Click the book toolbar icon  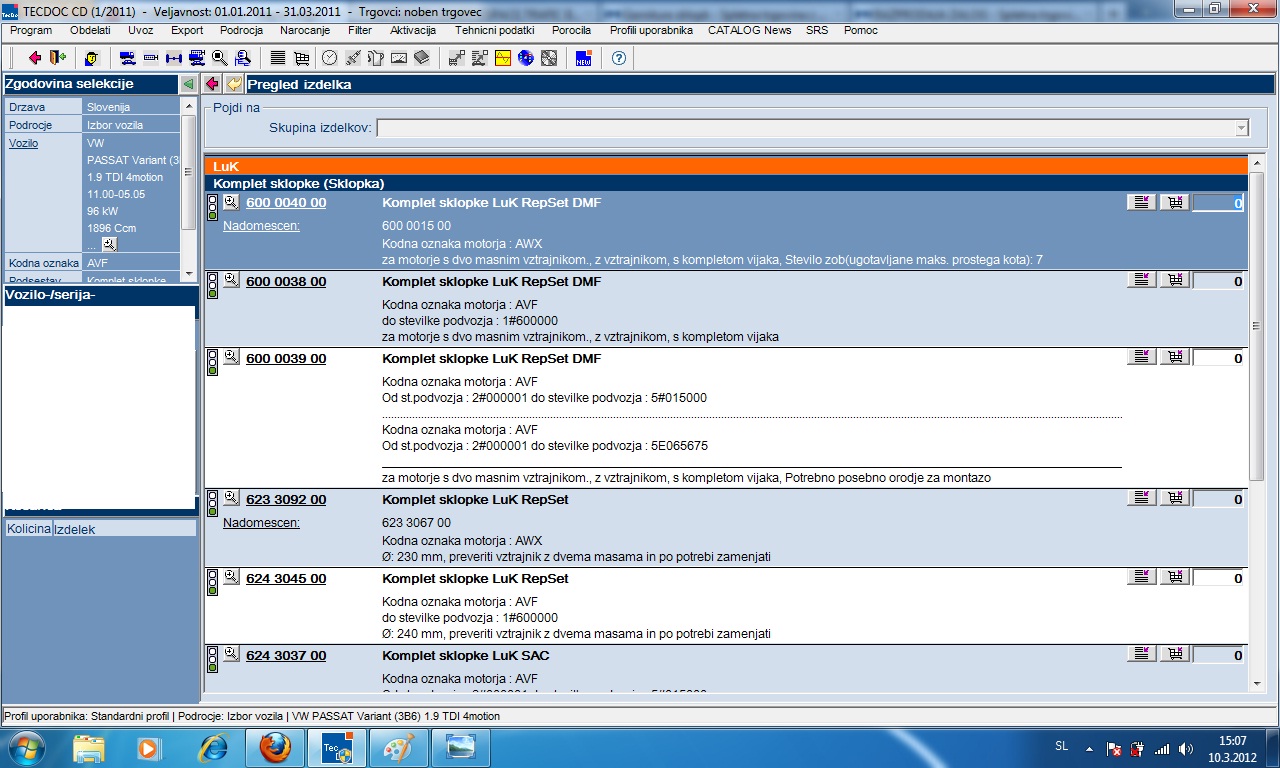[422, 58]
